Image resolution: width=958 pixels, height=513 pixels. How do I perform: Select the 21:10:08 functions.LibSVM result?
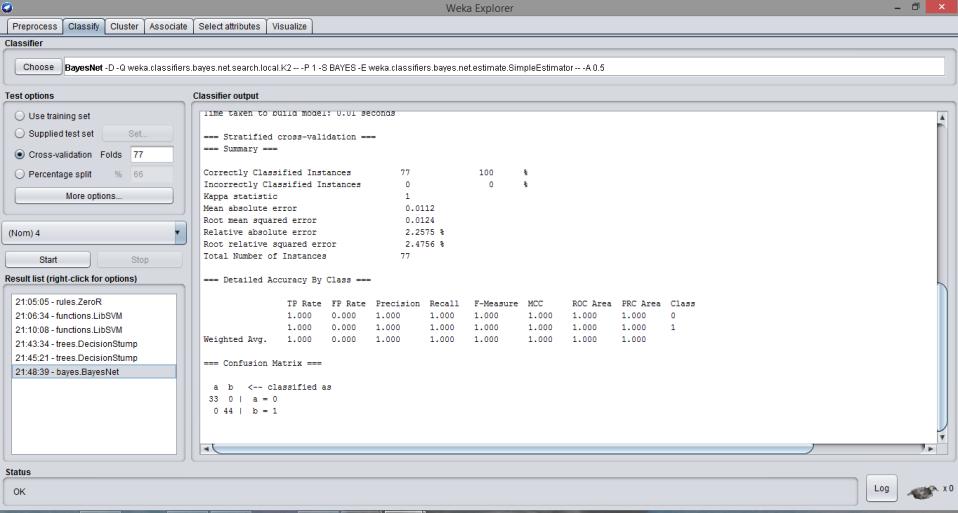(94, 330)
